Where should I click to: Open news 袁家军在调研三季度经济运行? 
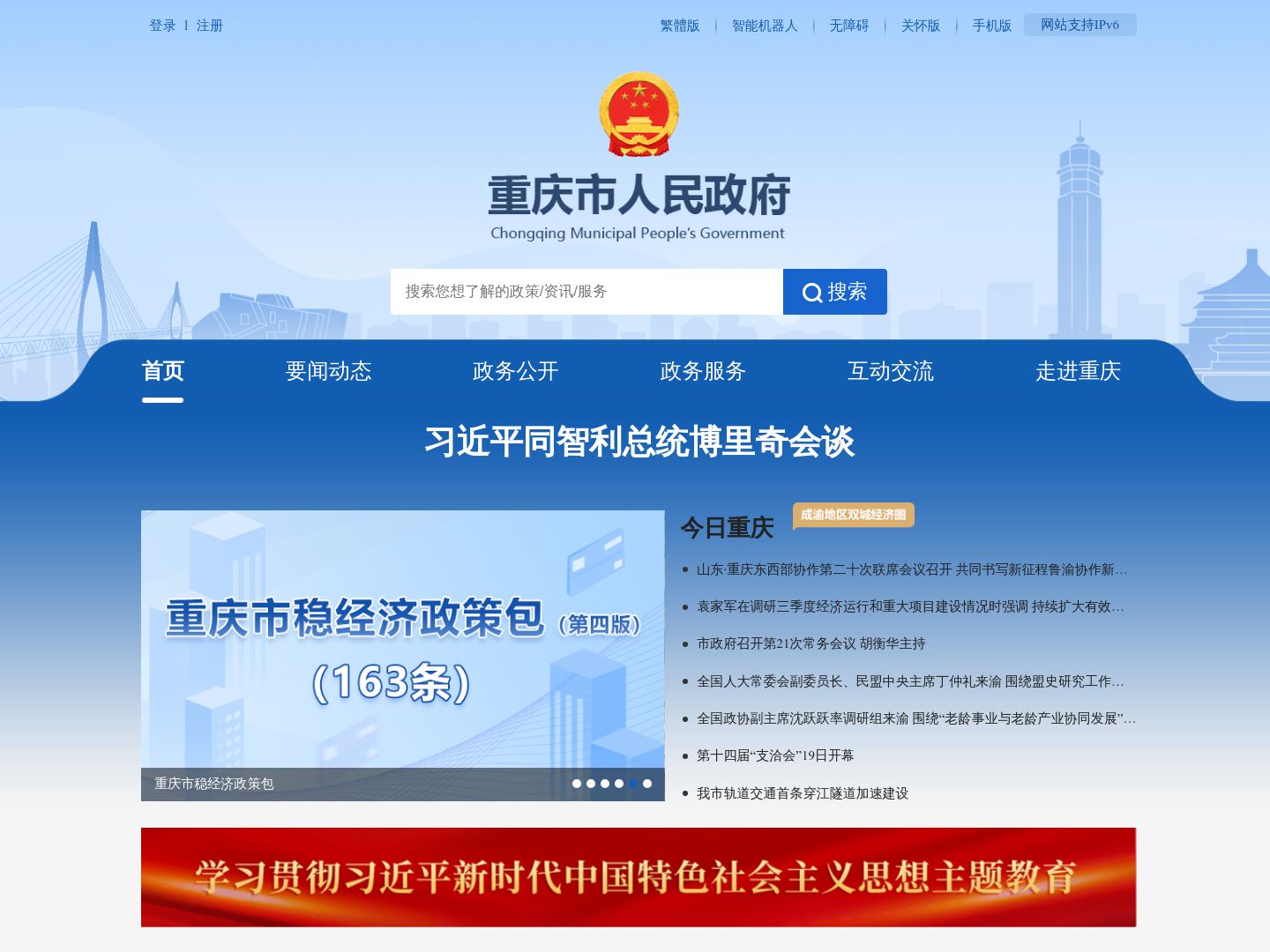tap(910, 606)
